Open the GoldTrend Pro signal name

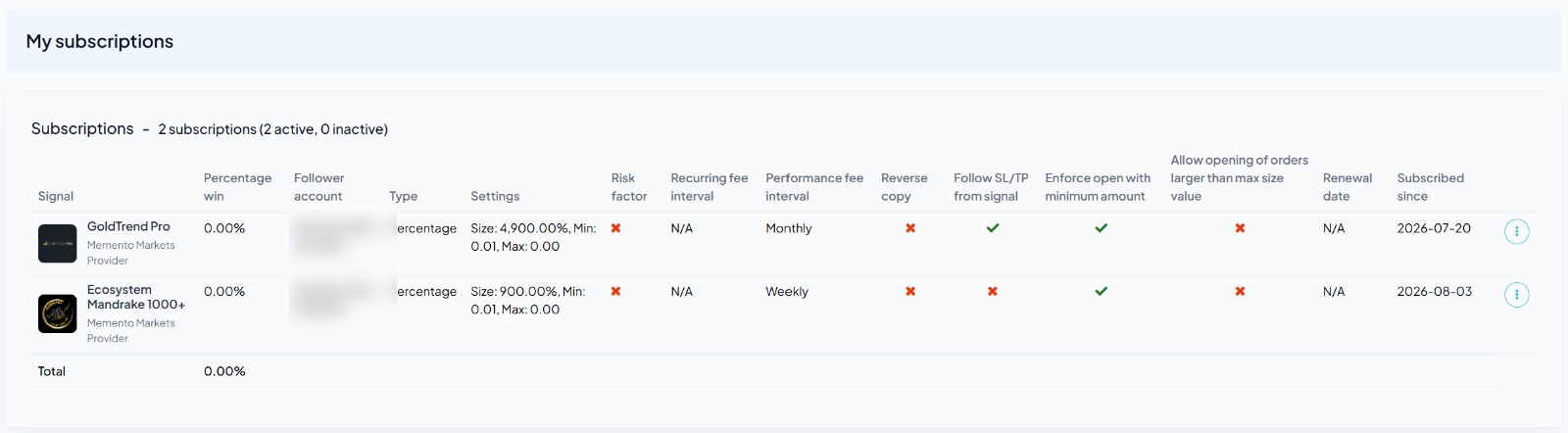point(128,226)
